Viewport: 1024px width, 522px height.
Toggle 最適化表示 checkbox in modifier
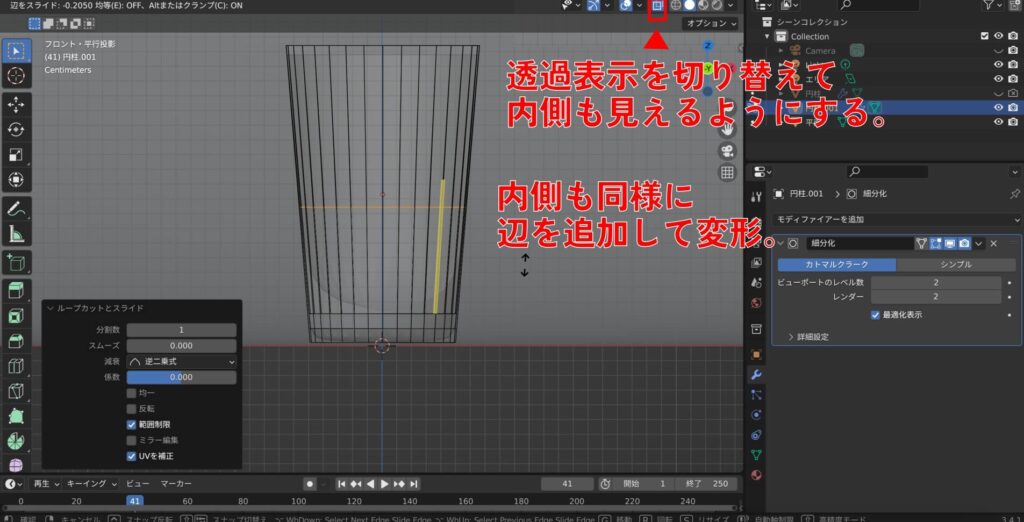tap(875, 314)
